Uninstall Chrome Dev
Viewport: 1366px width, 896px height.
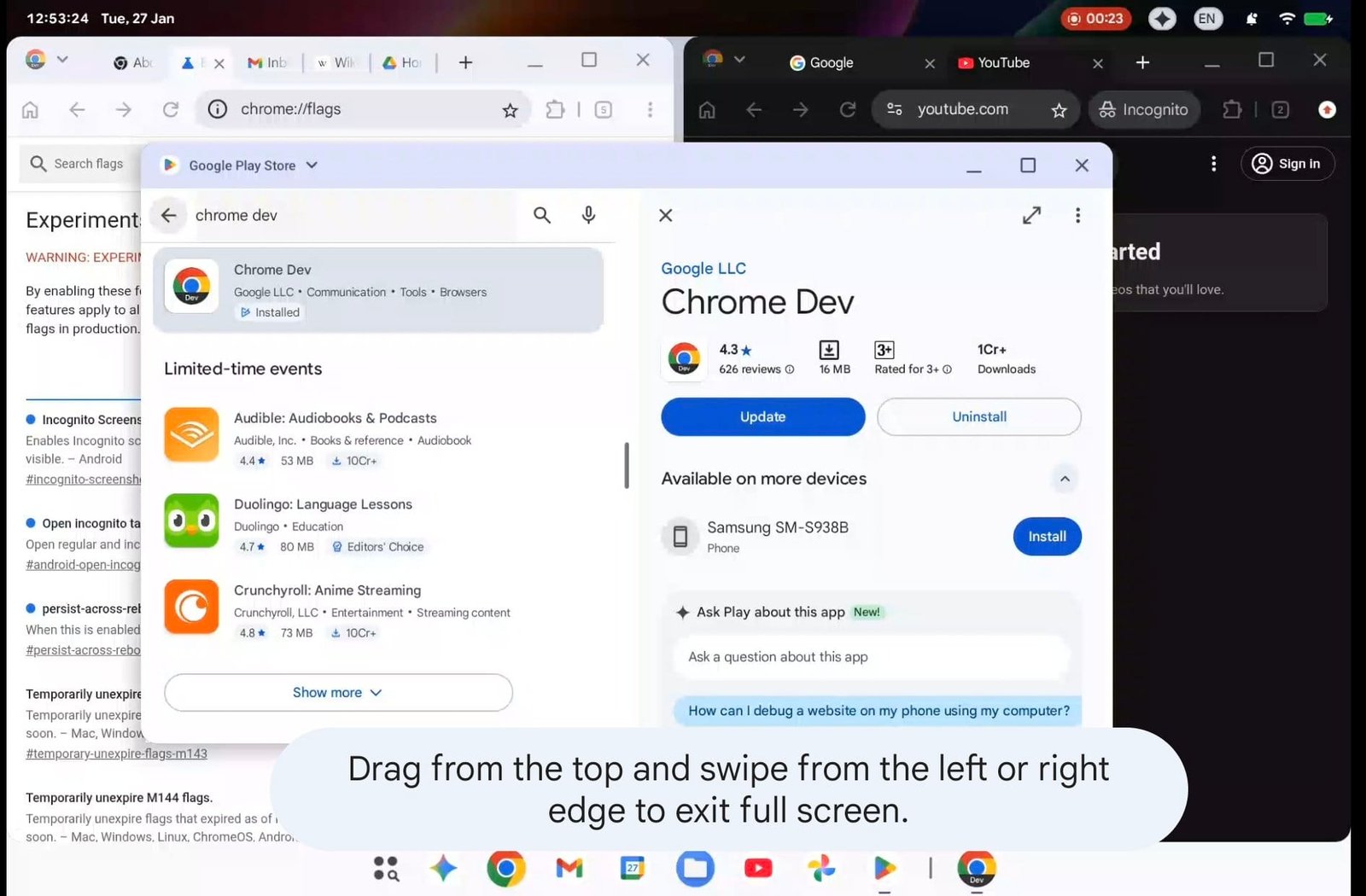(x=978, y=416)
